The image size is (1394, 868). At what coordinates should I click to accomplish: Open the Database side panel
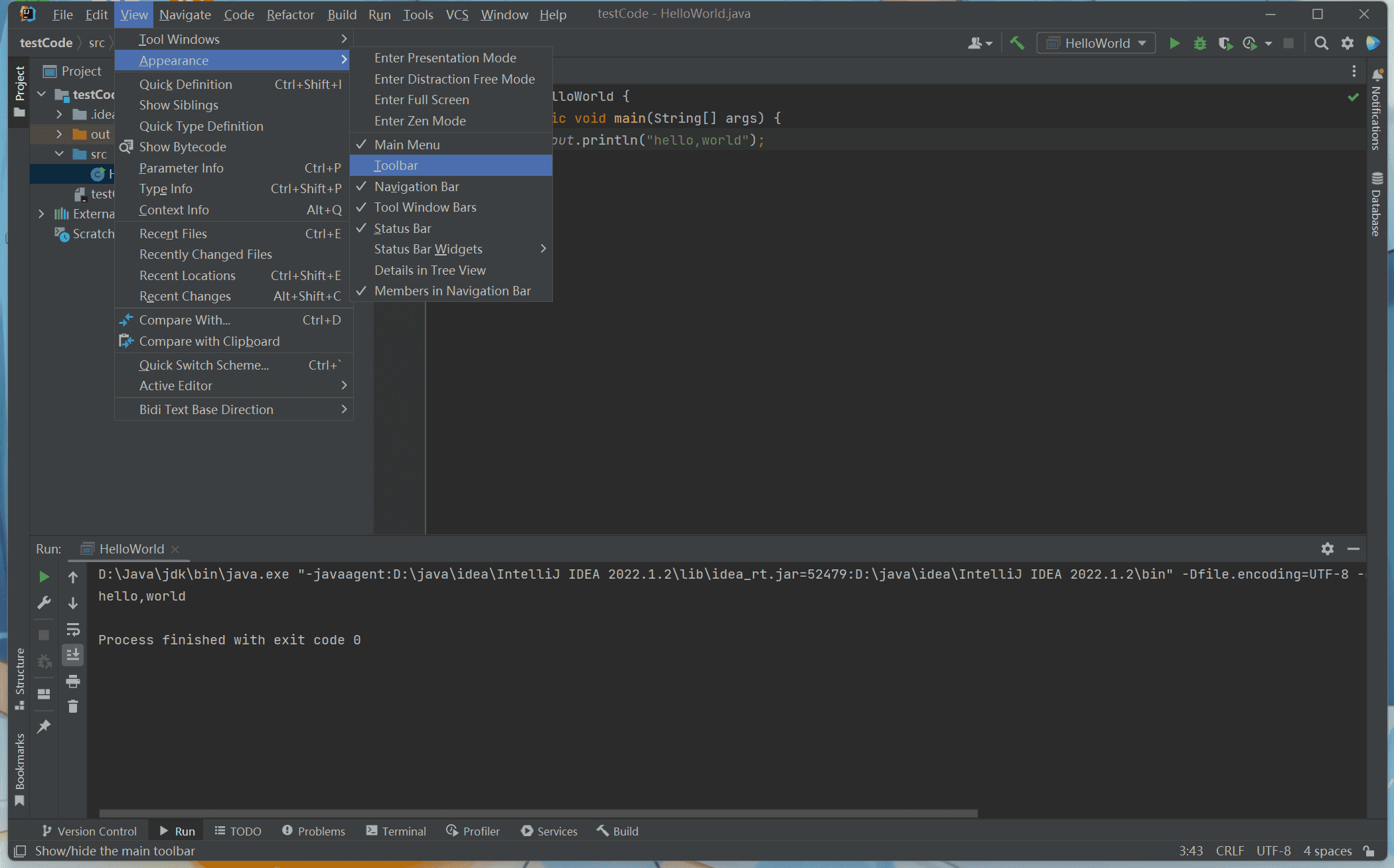pyautogui.click(x=1377, y=204)
